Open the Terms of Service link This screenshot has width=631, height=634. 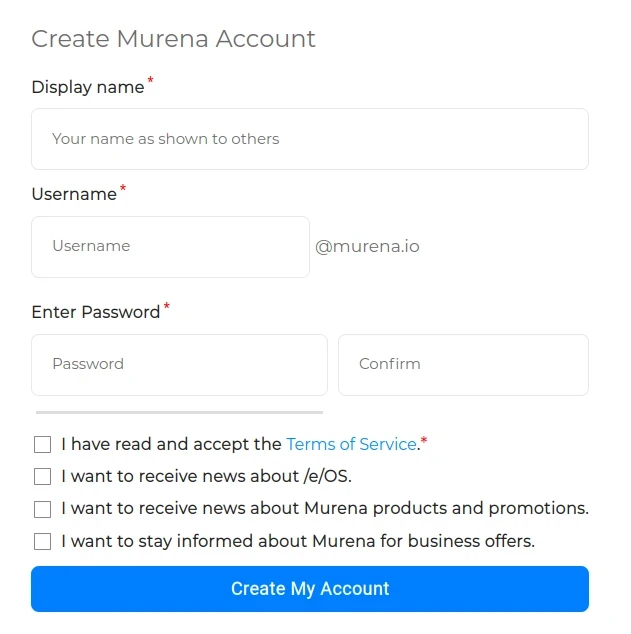[352, 444]
